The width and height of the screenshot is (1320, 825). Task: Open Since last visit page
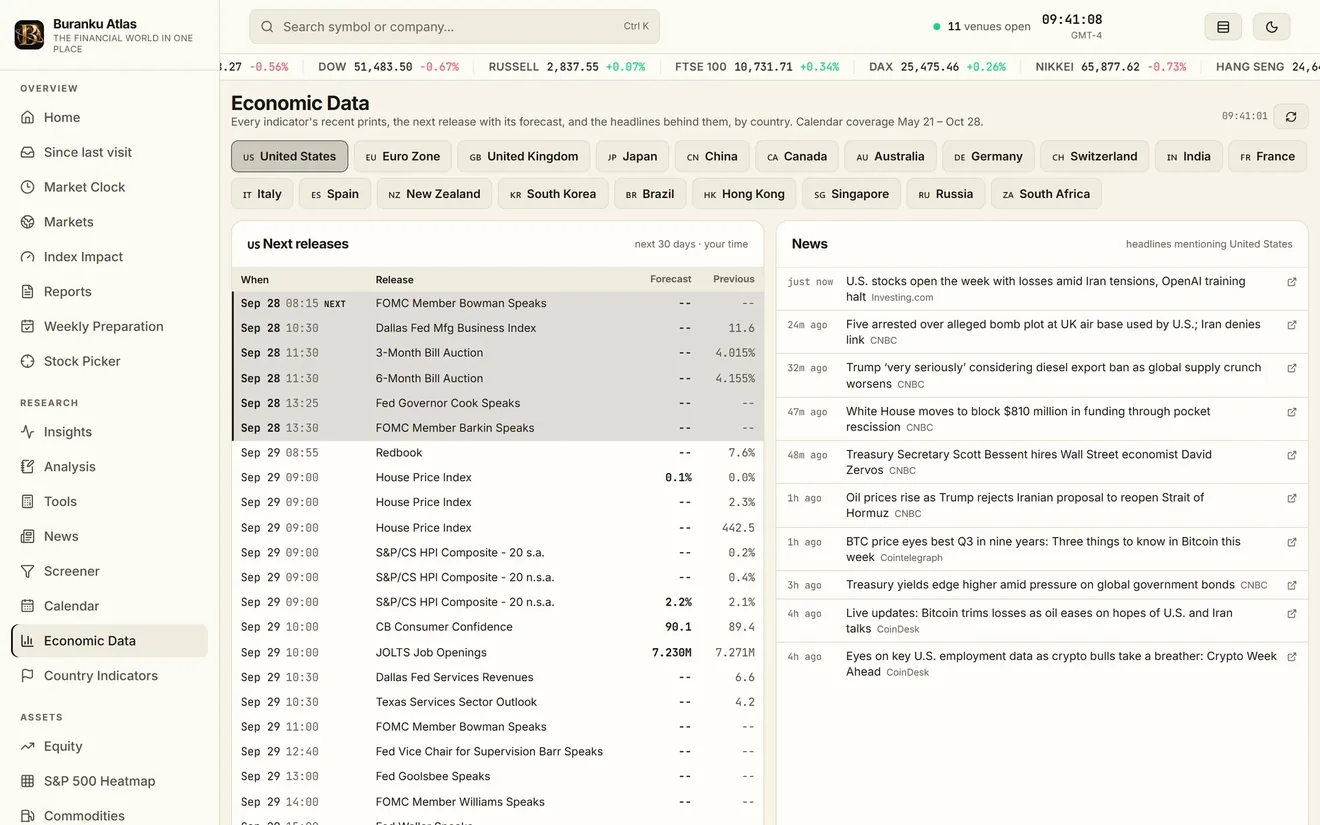(x=109, y=152)
